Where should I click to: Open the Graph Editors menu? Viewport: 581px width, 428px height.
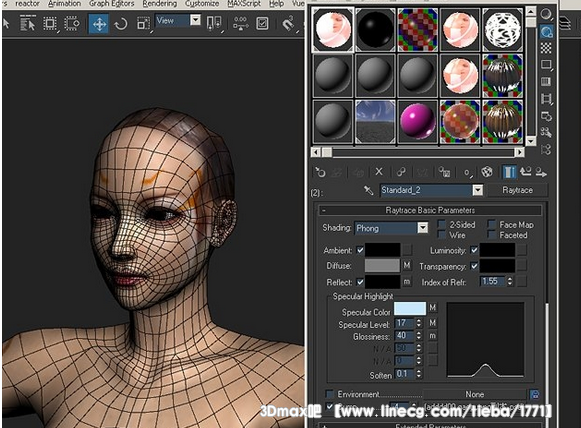[x=112, y=4]
